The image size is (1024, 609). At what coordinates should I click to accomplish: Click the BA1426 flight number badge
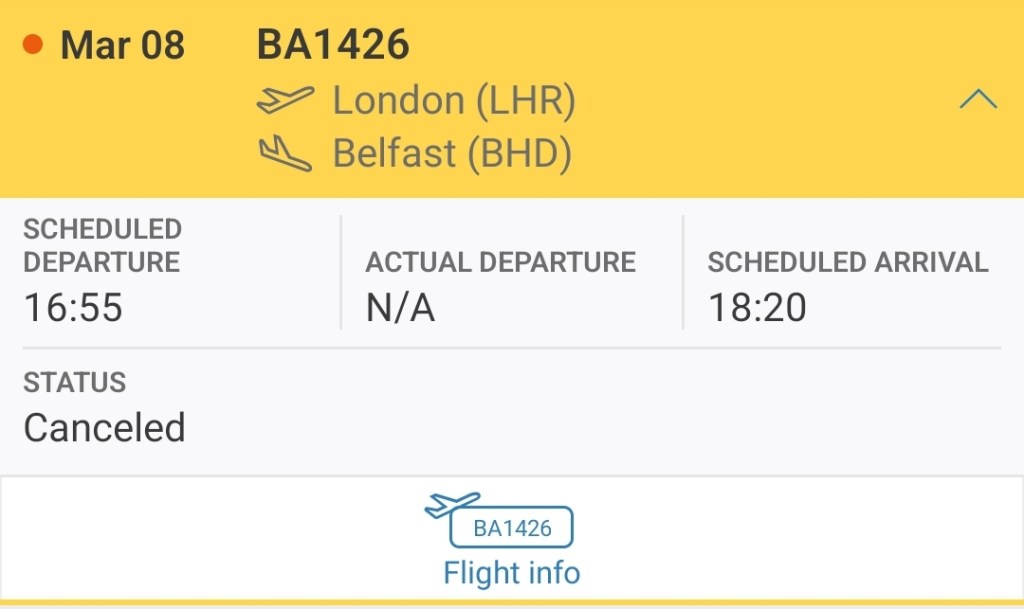511,528
